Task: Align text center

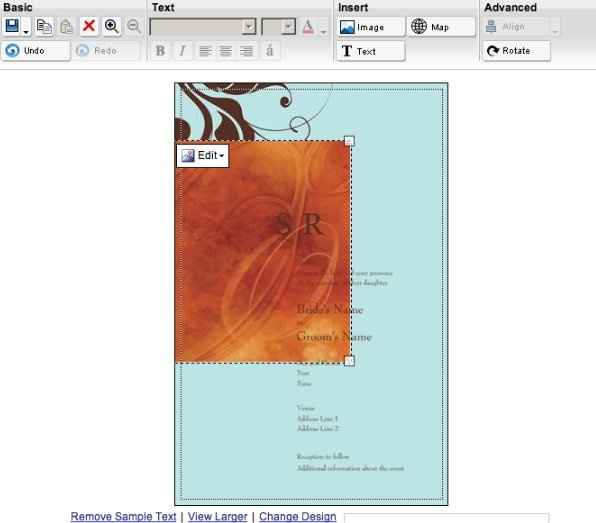Action: [226, 51]
